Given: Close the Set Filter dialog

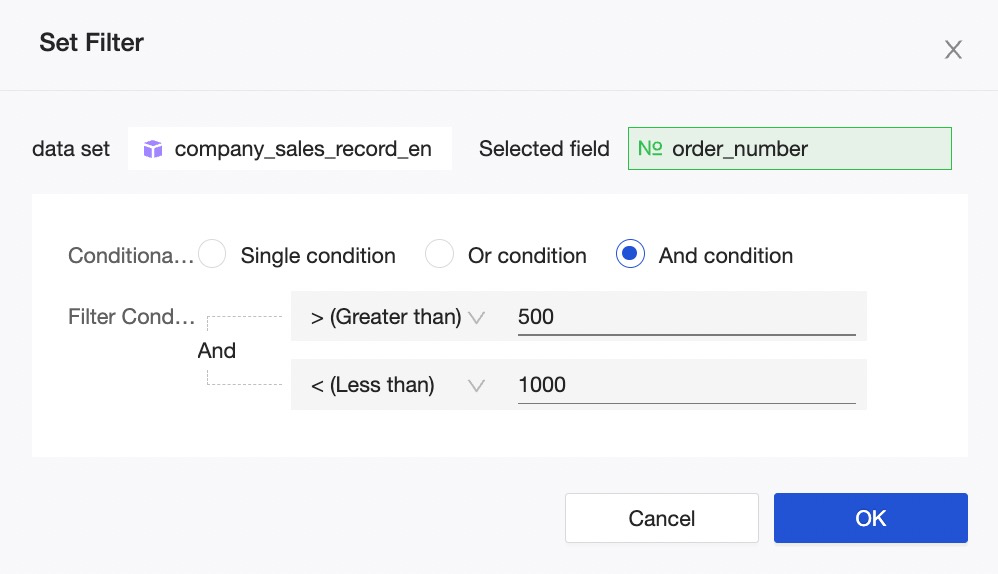Looking at the screenshot, I should pos(953,50).
